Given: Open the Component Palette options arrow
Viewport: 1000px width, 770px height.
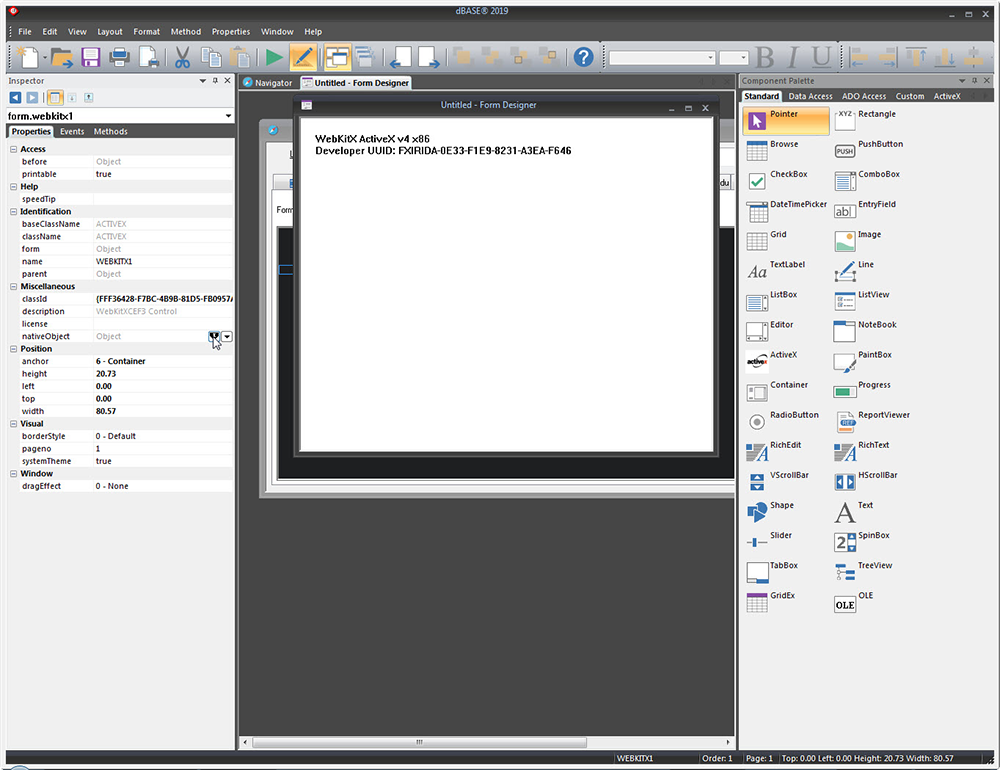Looking at the screenshot, I should click(962, 81).
